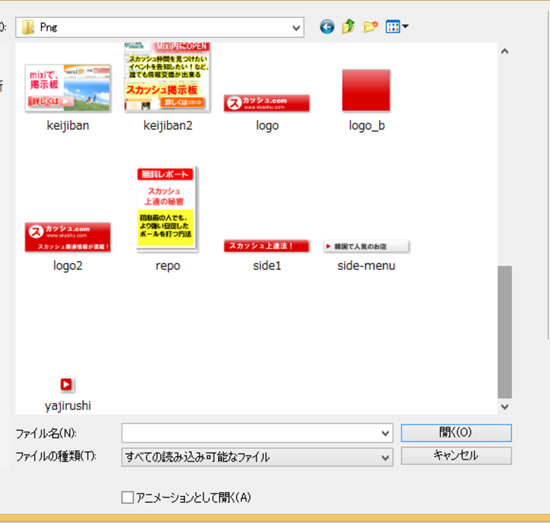Enable アニメーションとして開く checkbox
The width and height of the screenshot is (550, 523).
[x=127, y=497]
